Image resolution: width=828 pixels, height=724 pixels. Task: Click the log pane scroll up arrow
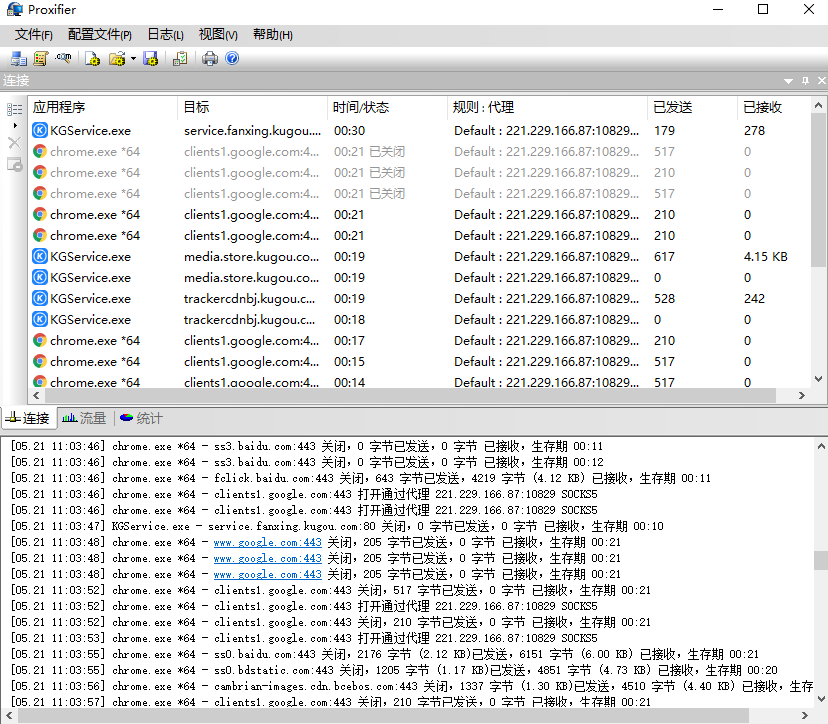coord(821,447)
